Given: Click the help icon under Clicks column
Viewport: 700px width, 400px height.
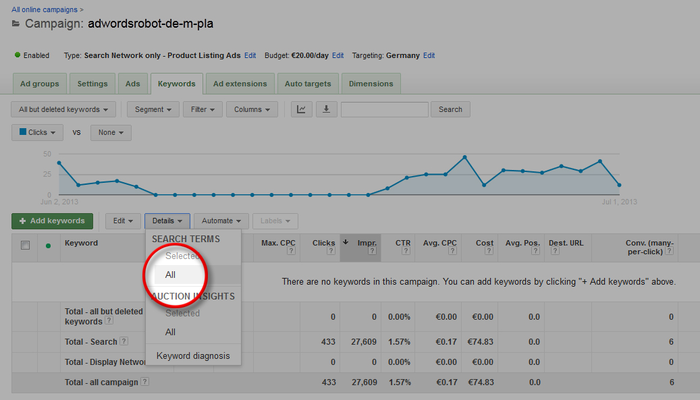Looking at the screenshot, I should click(331, 253).
